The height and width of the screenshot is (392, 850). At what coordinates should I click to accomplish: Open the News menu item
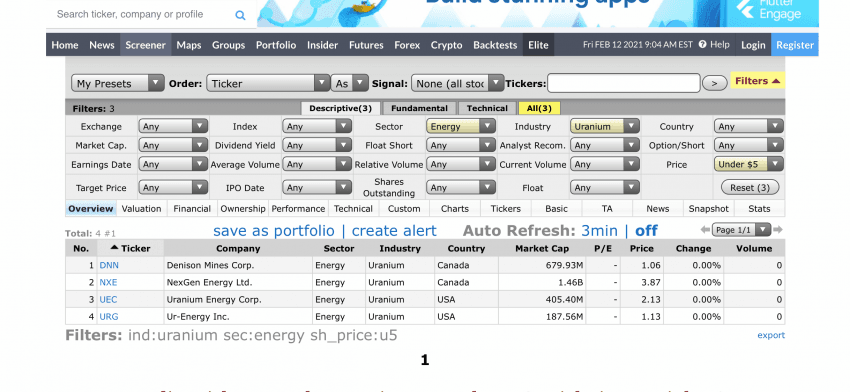(x=102, y=45)
